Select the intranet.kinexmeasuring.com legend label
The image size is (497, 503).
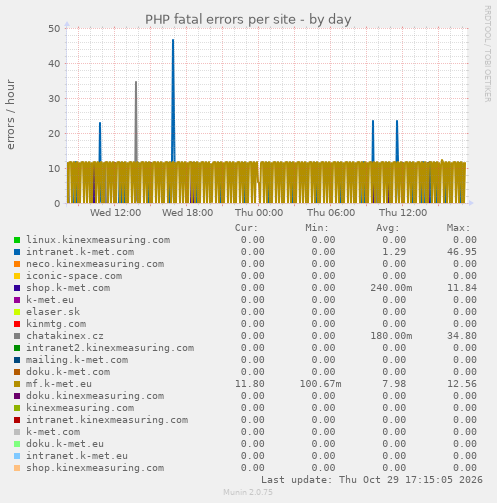107,420
